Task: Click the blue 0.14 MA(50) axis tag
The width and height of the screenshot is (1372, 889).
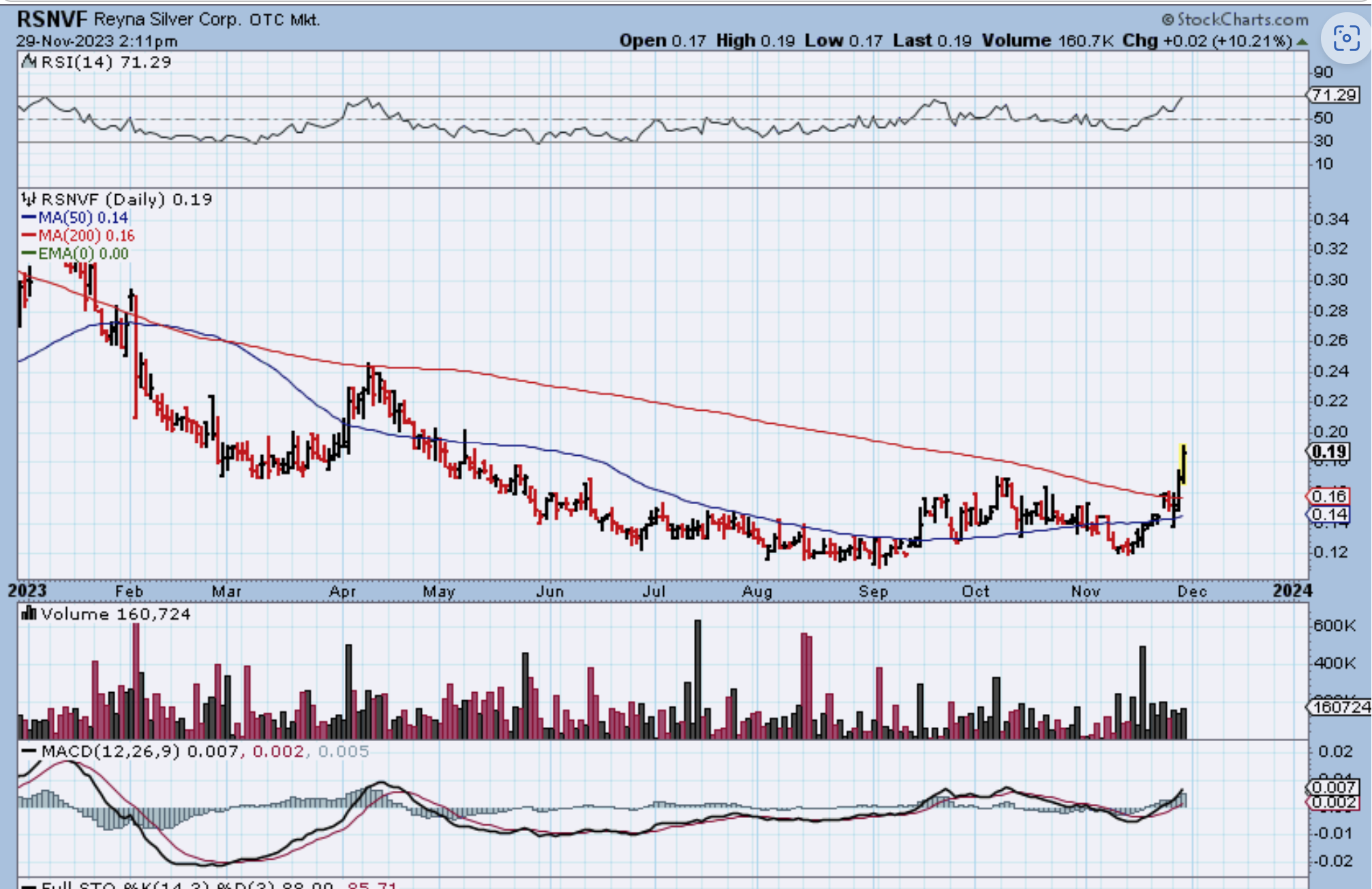Action: 1328,514
